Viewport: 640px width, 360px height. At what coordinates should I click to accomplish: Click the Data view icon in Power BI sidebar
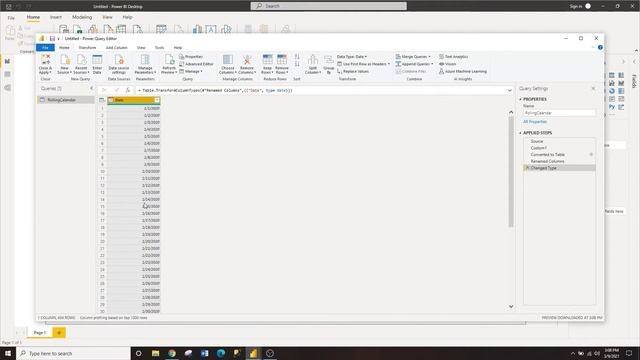tap(7, 74)
